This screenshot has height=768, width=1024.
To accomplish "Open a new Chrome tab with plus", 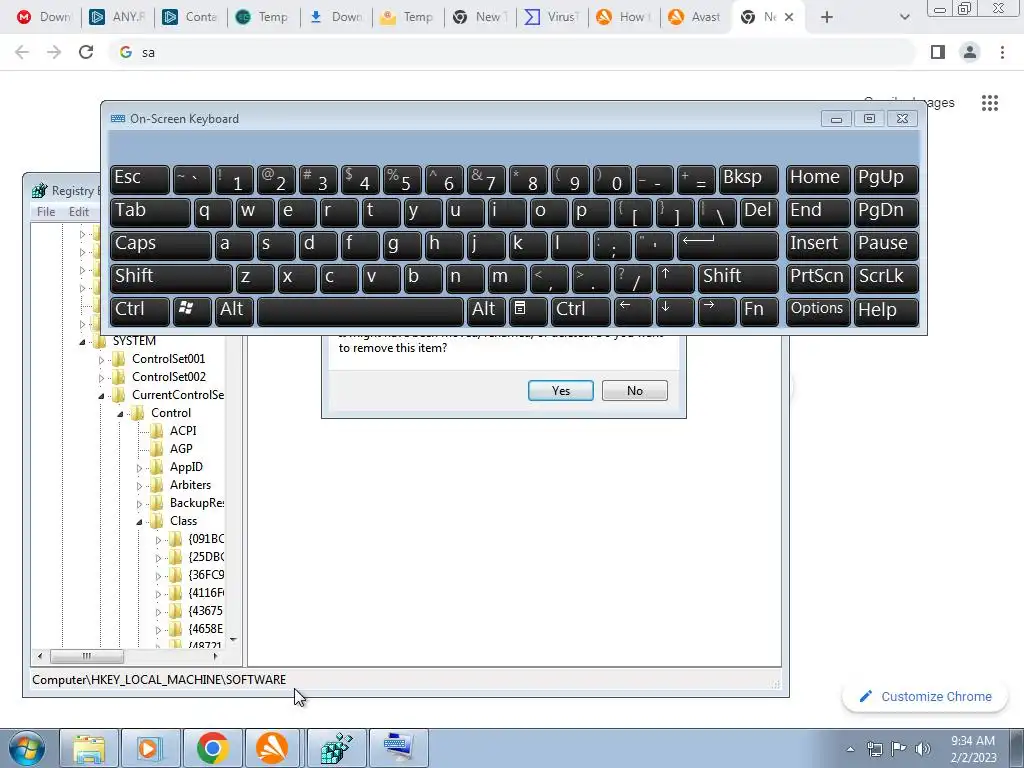I will (x=827, y=17).
